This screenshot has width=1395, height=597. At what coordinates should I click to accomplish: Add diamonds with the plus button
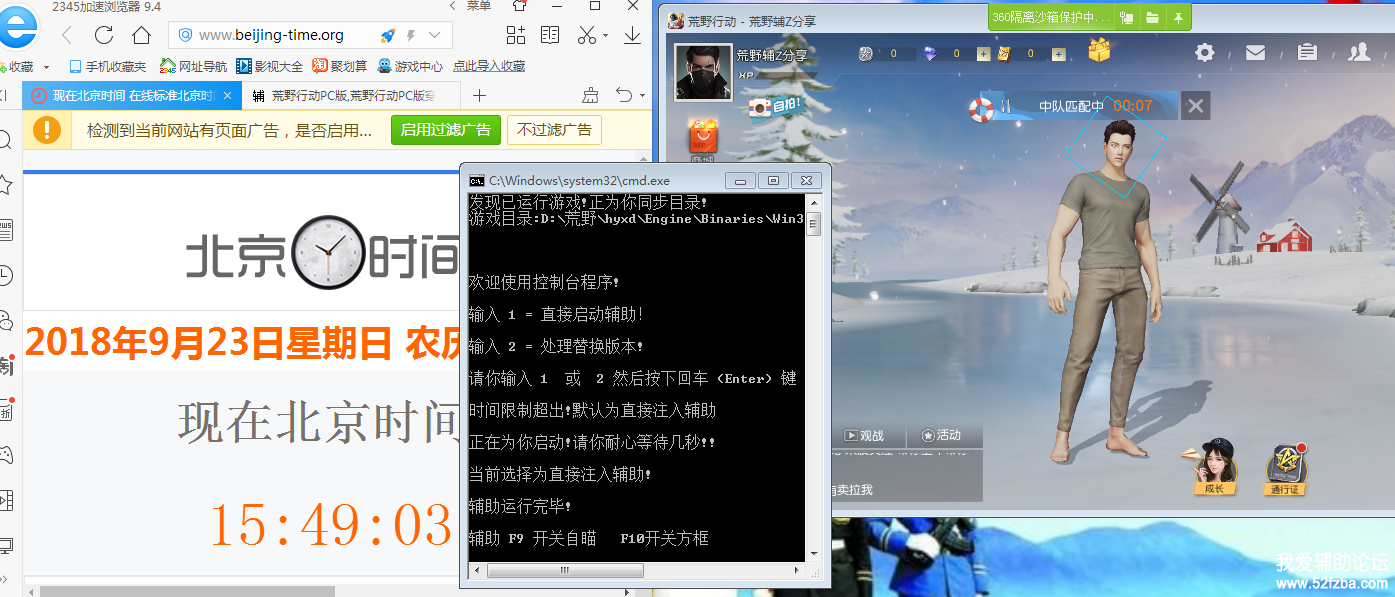[x=984, y=54]
